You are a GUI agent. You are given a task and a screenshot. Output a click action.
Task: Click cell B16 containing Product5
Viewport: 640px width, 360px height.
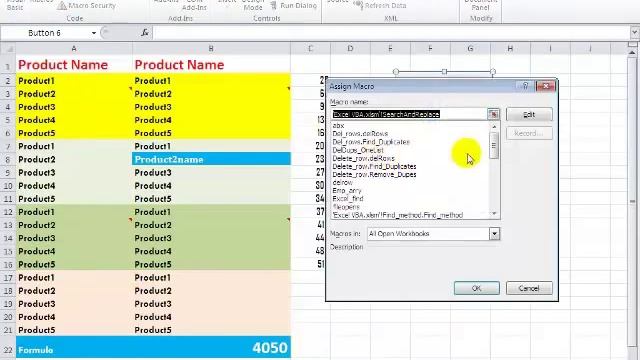tap(211, 264)
